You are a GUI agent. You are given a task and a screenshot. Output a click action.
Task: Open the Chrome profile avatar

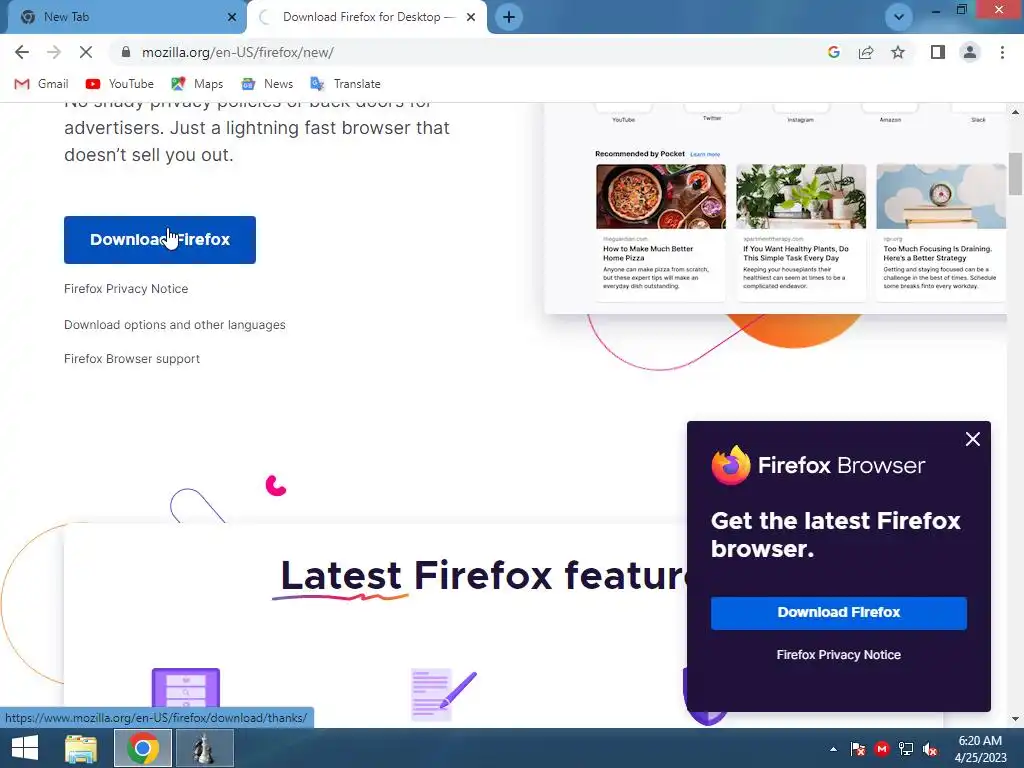(970, 52)
